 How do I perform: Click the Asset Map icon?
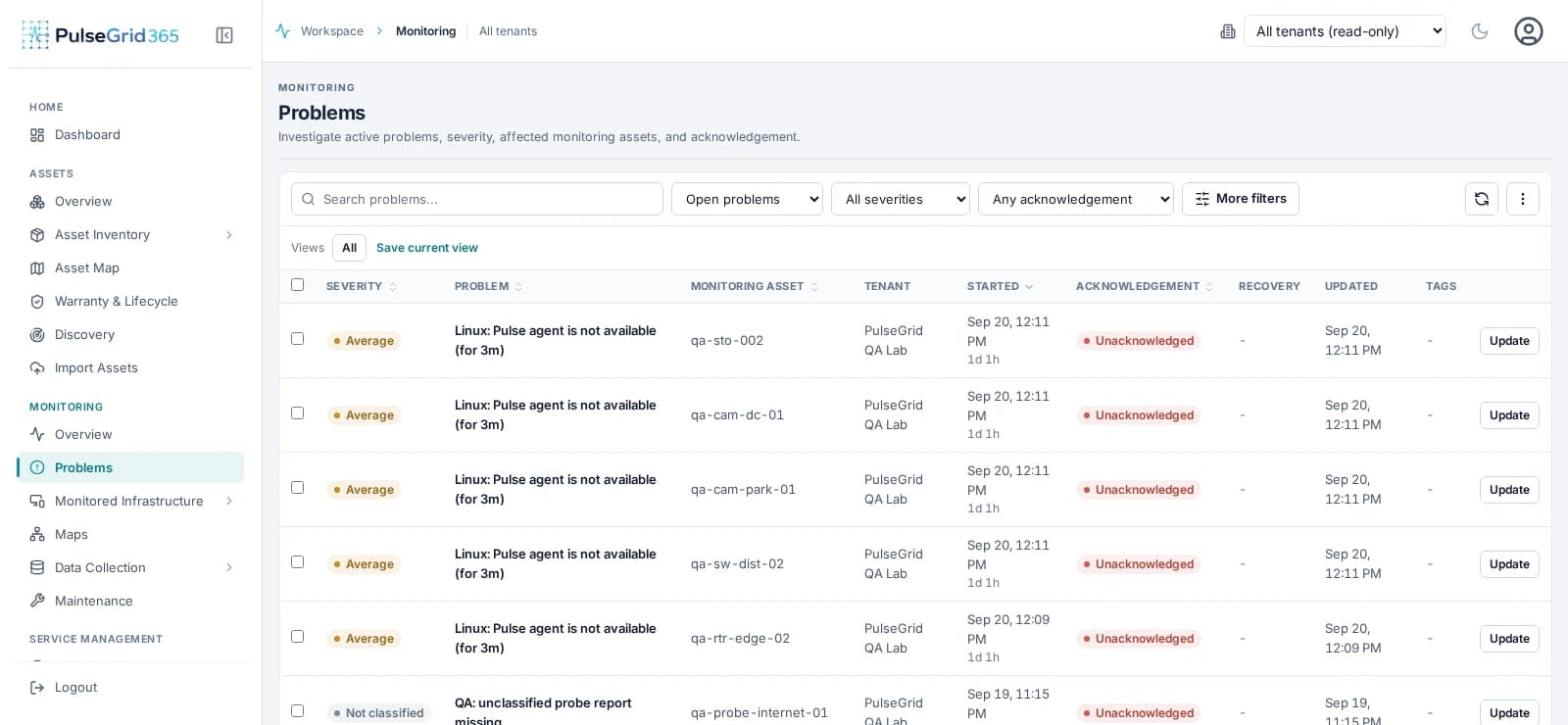click(x=37, y=268)
